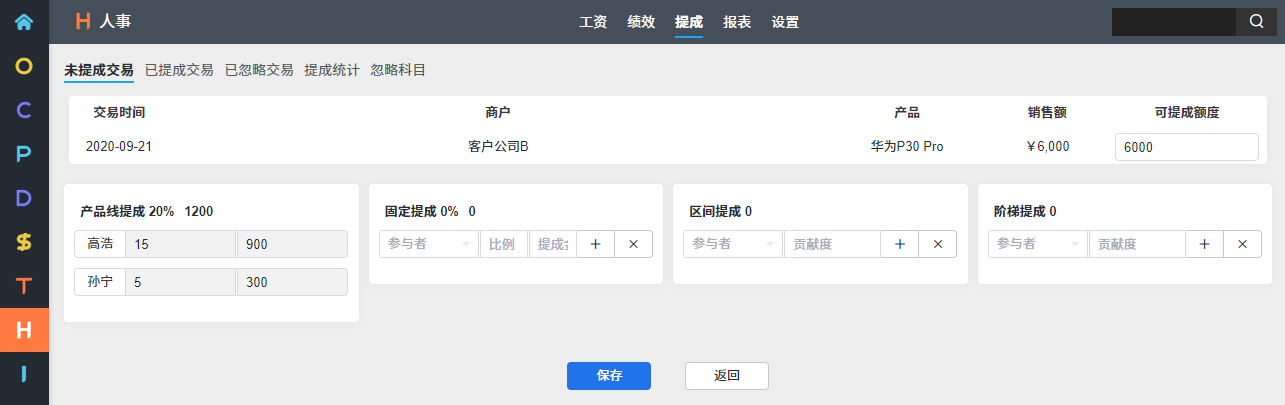The image size is (1285, 405).
Task: Switch to 提成统计 tab
Action: tap(332, 70)
